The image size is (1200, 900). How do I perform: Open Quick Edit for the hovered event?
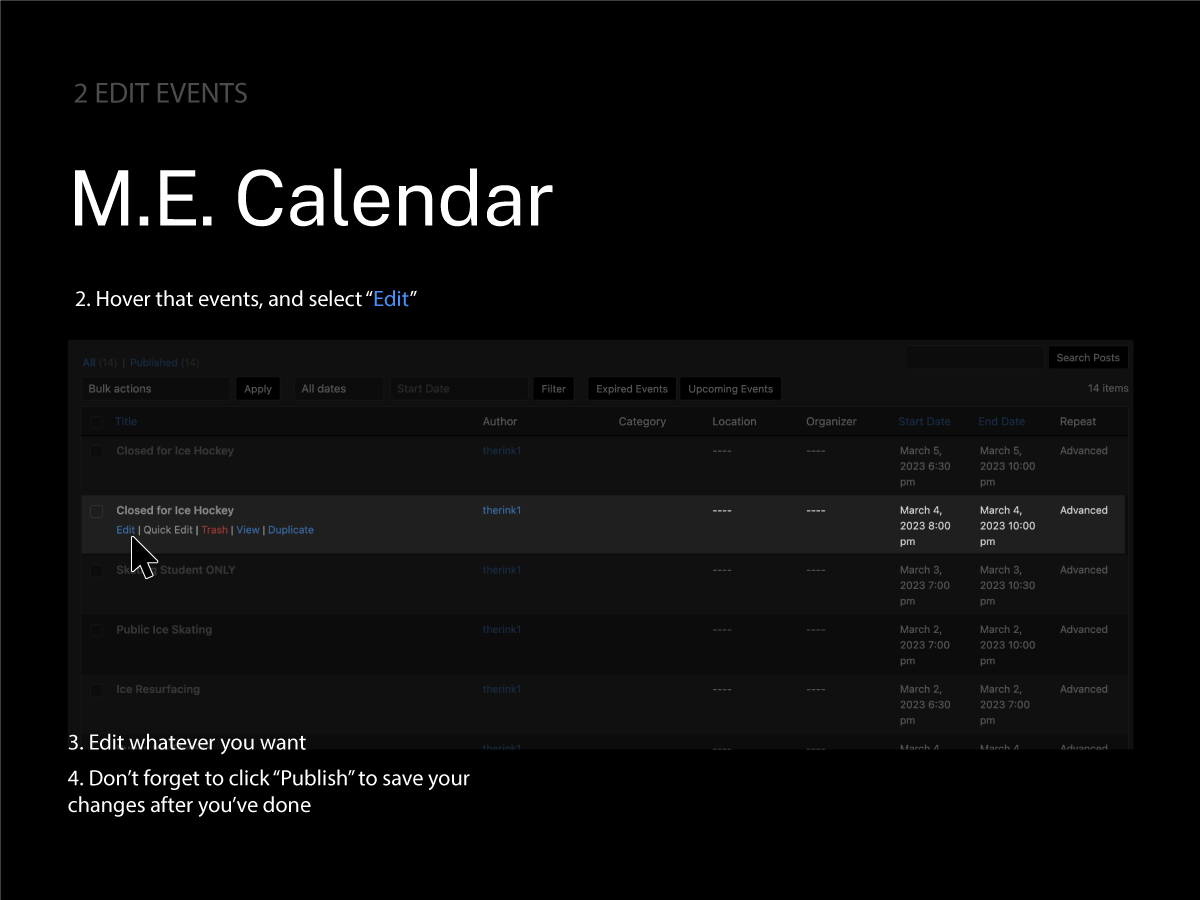click(x=168, y=530)
